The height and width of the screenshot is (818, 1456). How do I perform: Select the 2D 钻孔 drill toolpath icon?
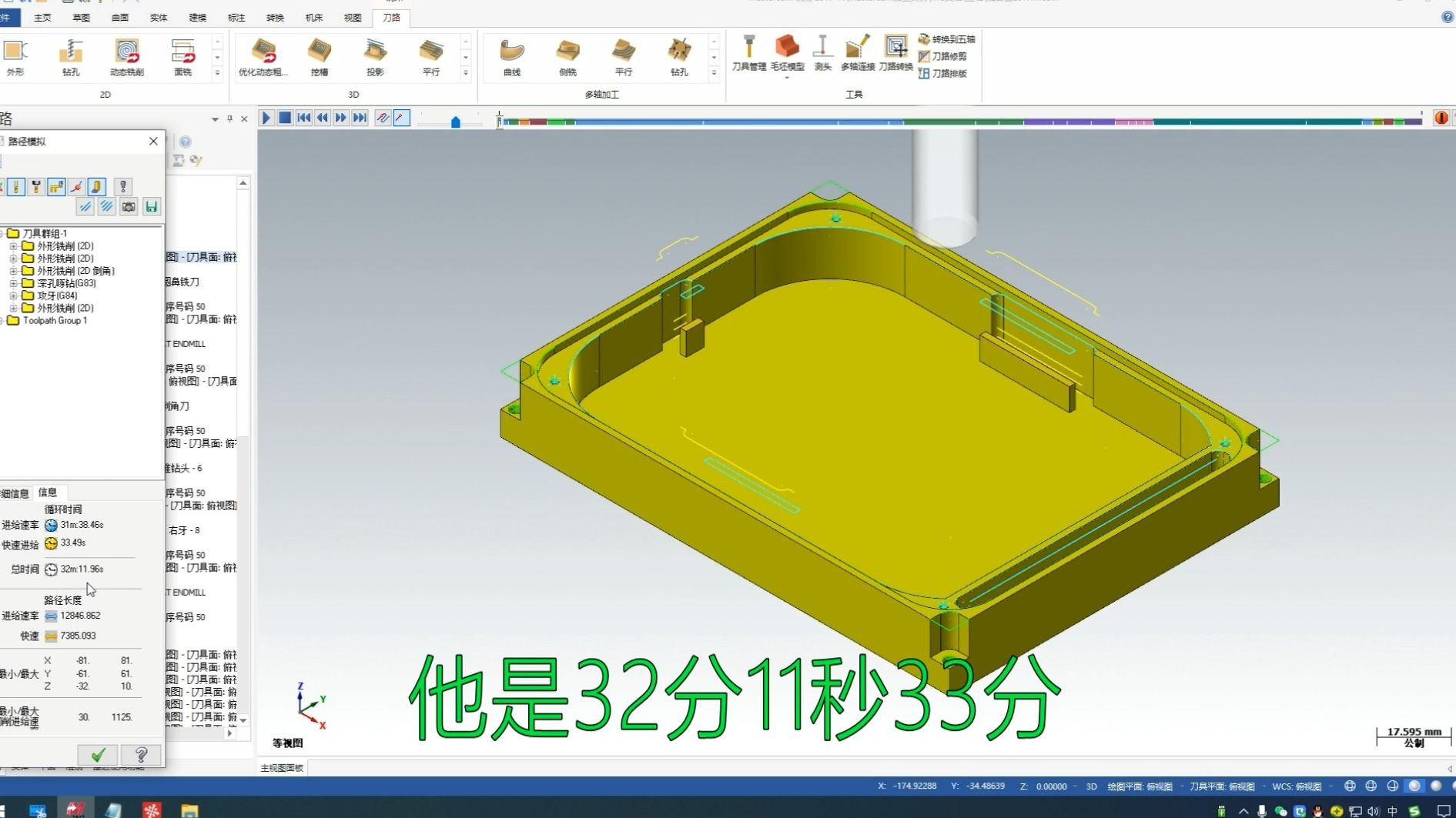(71, 58)
